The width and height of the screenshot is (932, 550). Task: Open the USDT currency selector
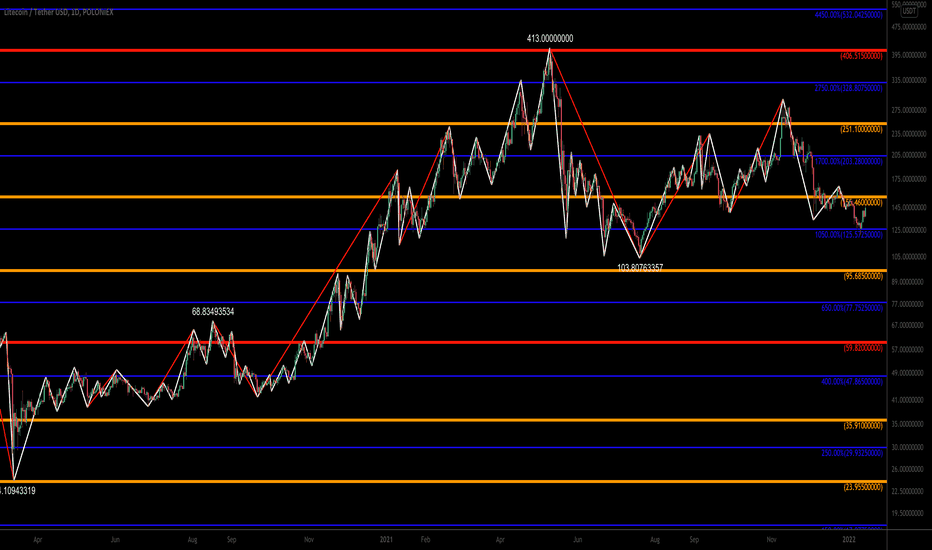pyautogui.click(x=909, y=11)
